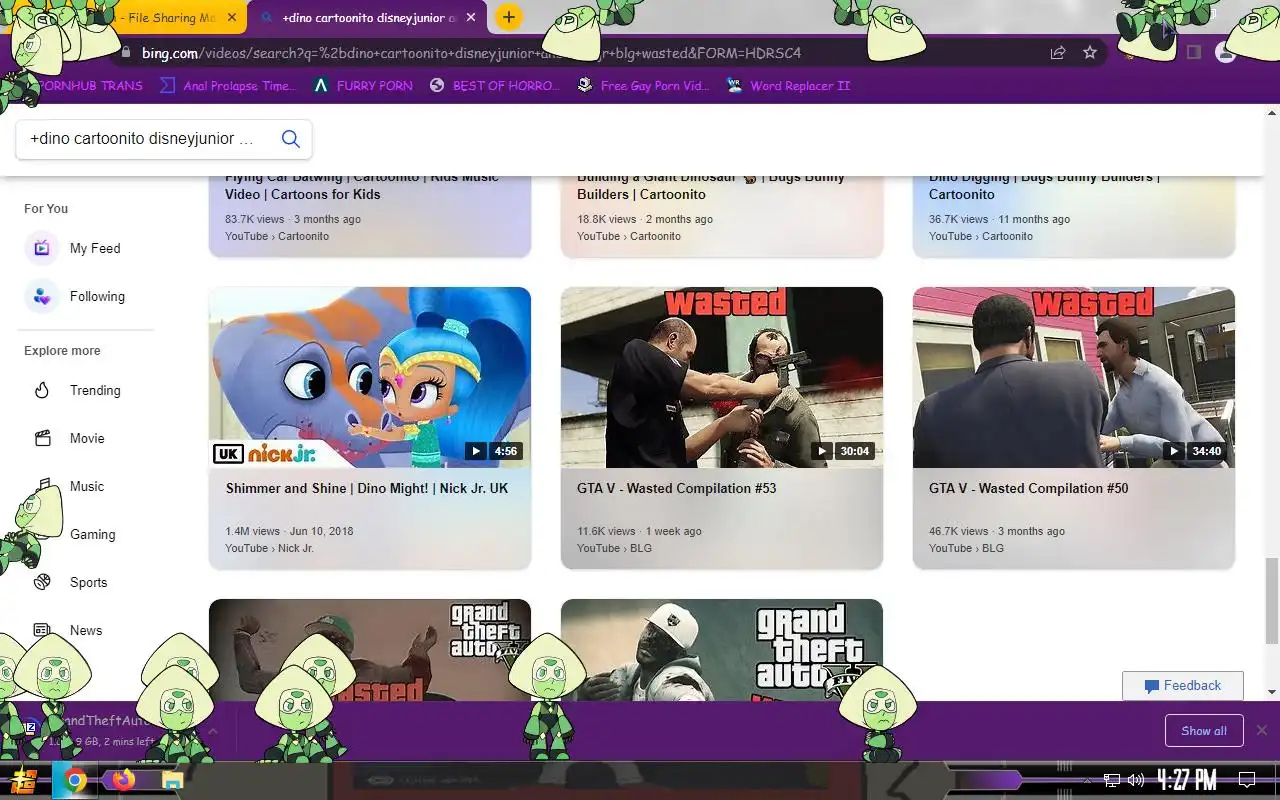Go to My Feed
Image resolution: width=1280 pixels, height=800 pixels.
(95, 248)
